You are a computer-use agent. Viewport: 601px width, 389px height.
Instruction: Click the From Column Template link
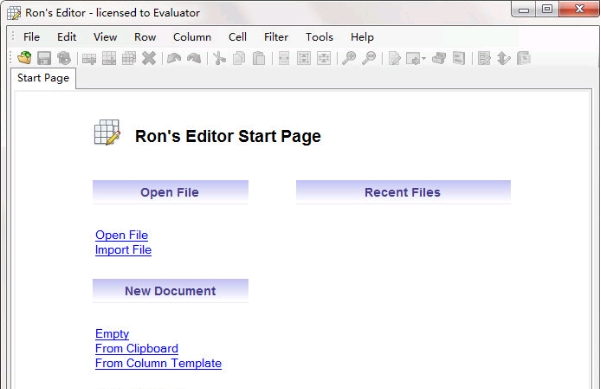158,363
